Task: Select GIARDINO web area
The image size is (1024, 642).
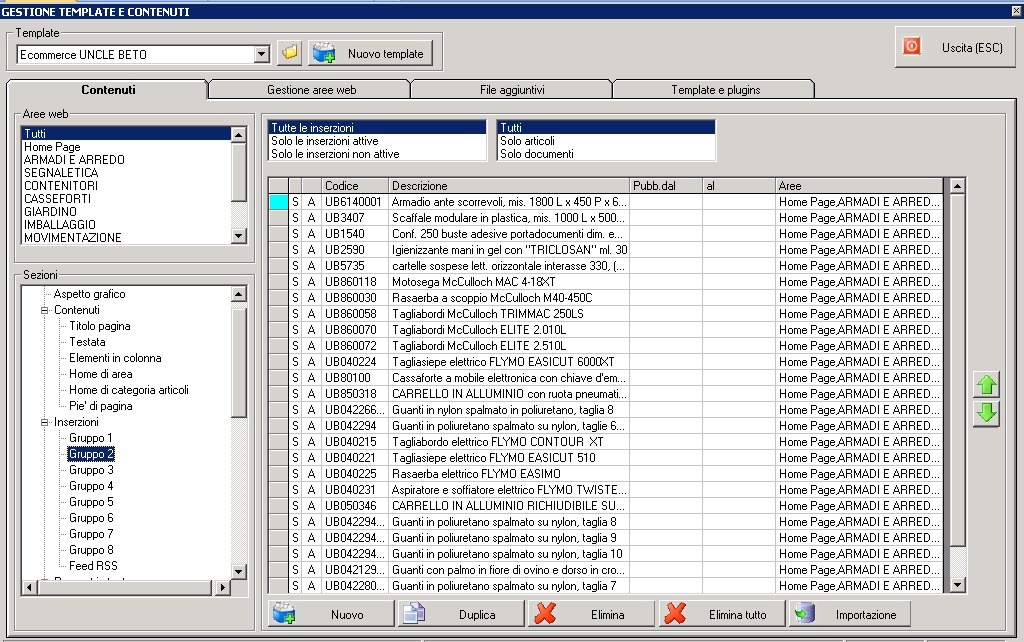Action: [127, 212]
